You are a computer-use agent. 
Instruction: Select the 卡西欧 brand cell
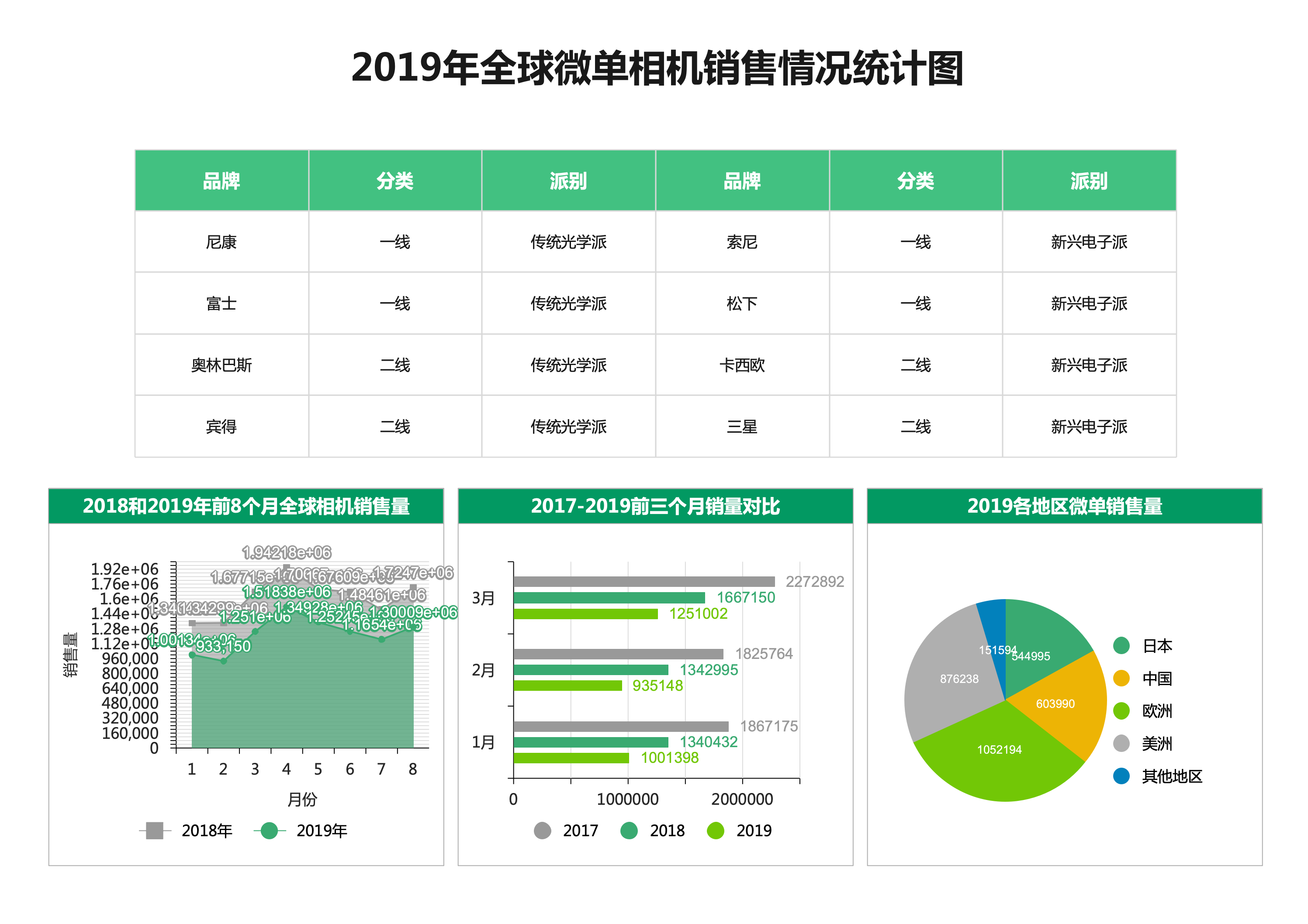[x=742, y=365]
